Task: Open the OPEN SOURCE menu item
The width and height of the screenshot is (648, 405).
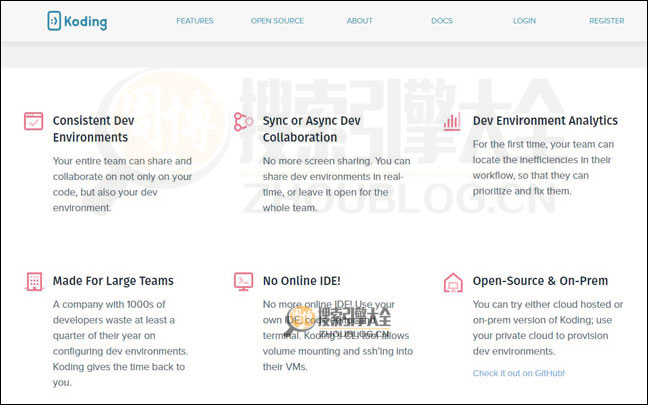Action: 277,21
